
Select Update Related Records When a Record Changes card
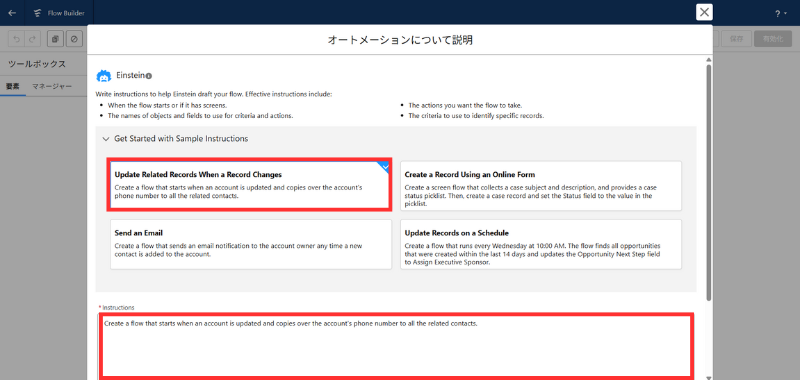click(249, 184)
